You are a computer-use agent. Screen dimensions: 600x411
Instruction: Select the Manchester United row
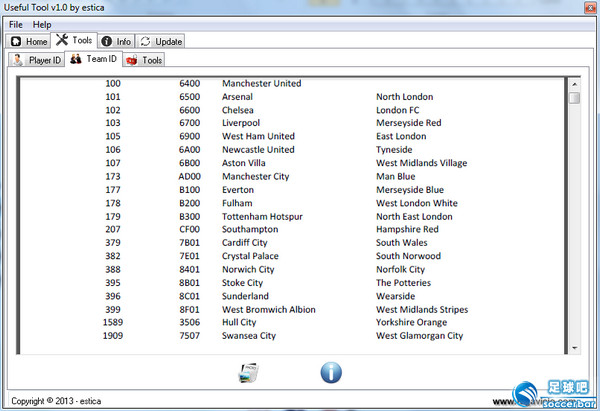click(x=292, y=83)
